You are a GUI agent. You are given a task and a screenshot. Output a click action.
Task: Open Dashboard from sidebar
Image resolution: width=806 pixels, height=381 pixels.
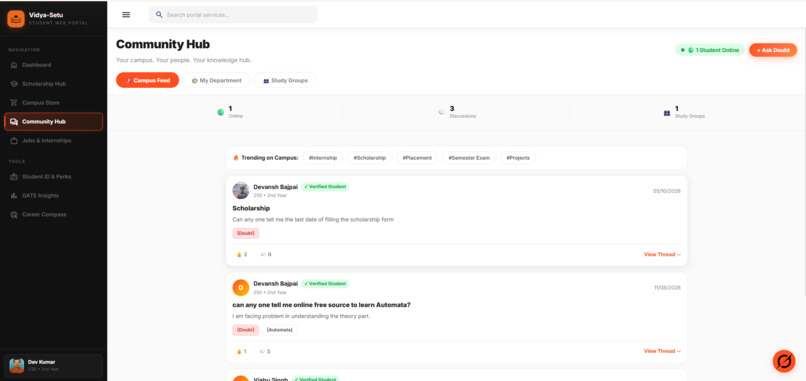pyautogui.click(x=53, y=65)
